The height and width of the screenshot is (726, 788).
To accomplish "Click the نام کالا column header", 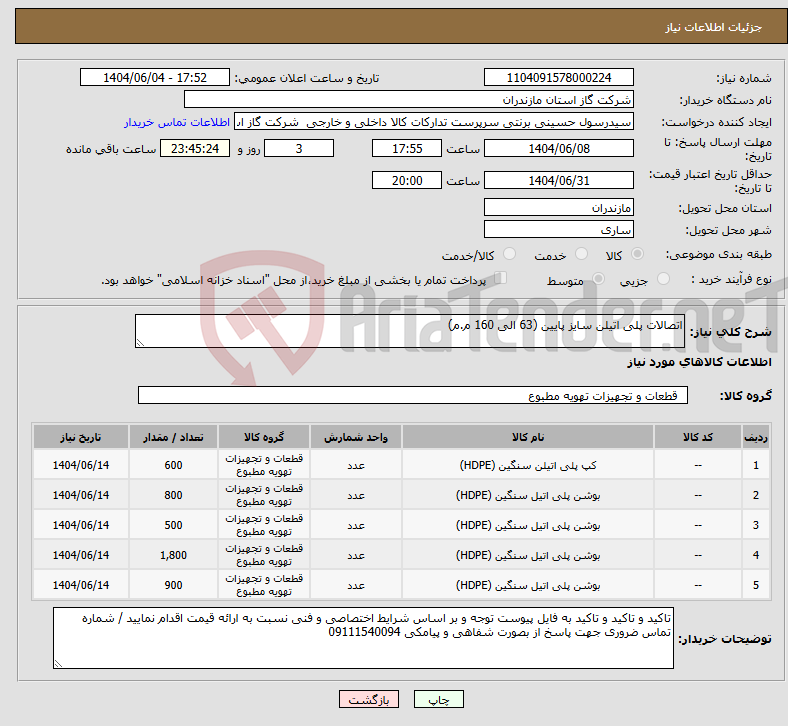I will click(528, 437).
